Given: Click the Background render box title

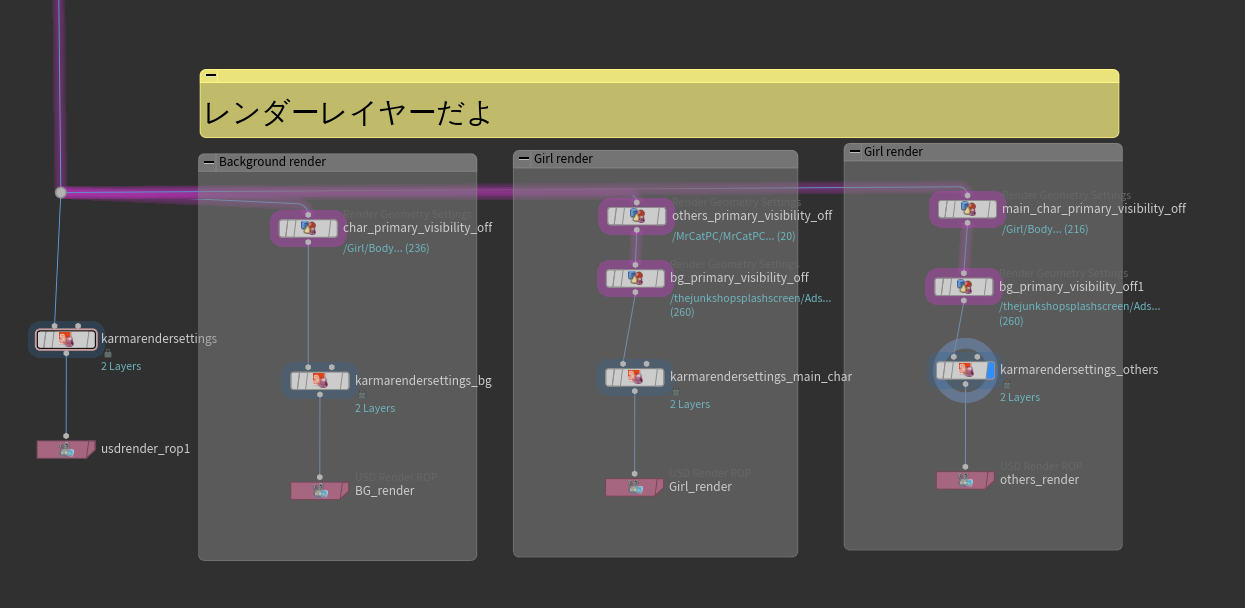Looking at the screenshot, I should [x=272, y=162].
